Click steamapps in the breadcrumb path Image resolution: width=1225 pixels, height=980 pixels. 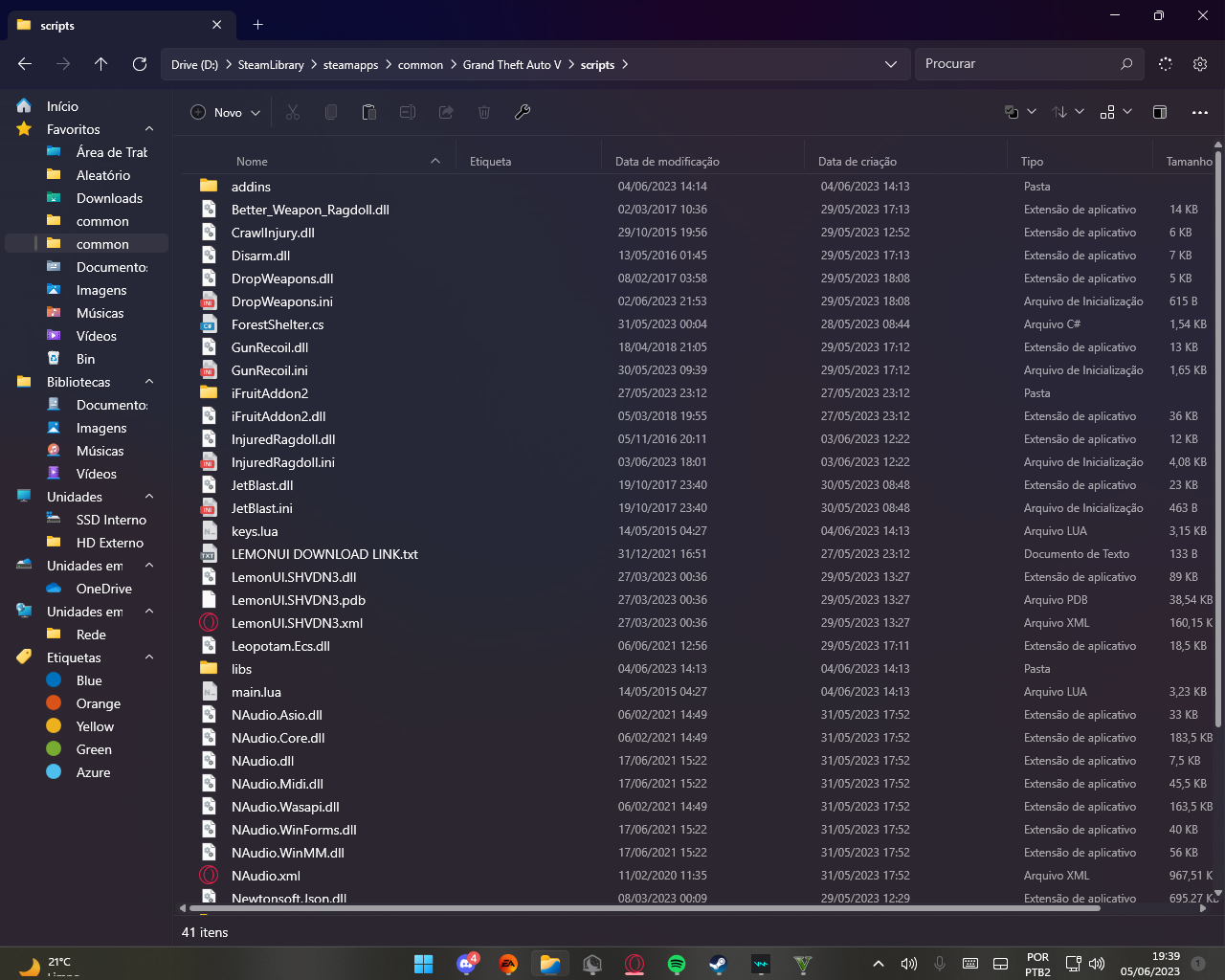click(x=350, y=65)
